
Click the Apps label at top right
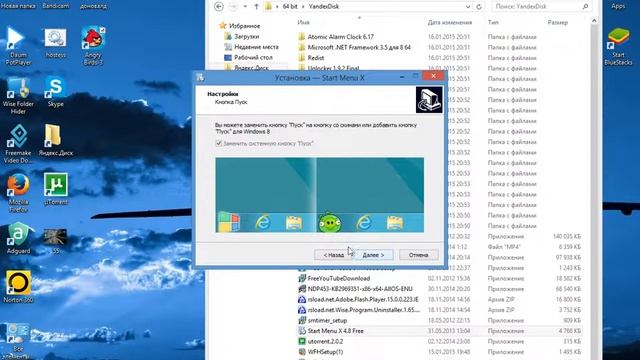(618, 6)
